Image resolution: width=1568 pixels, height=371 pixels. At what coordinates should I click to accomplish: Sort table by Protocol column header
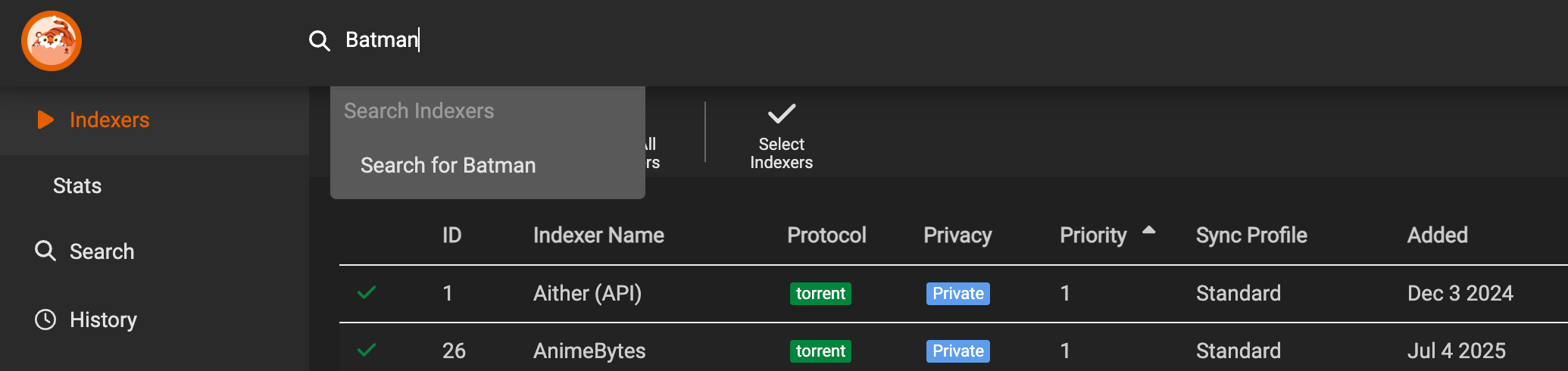[x=826, y=235]
